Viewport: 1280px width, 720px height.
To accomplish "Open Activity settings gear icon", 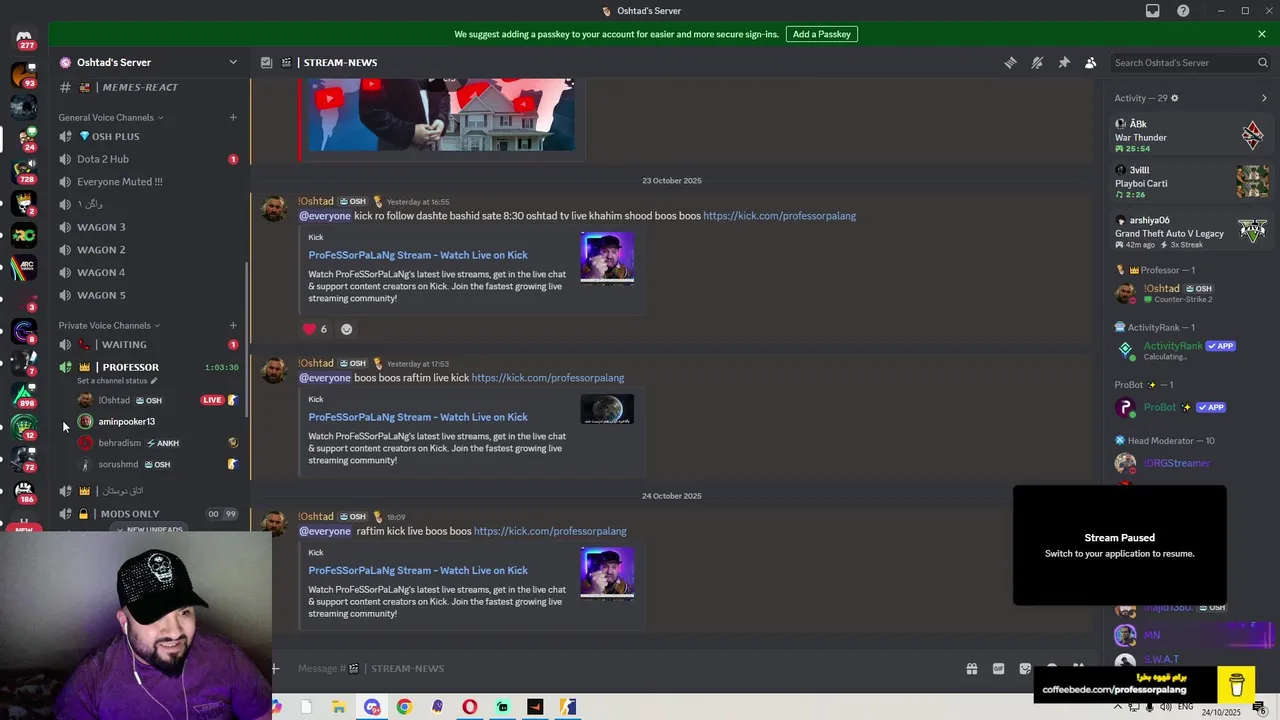I will [1175, 98].
